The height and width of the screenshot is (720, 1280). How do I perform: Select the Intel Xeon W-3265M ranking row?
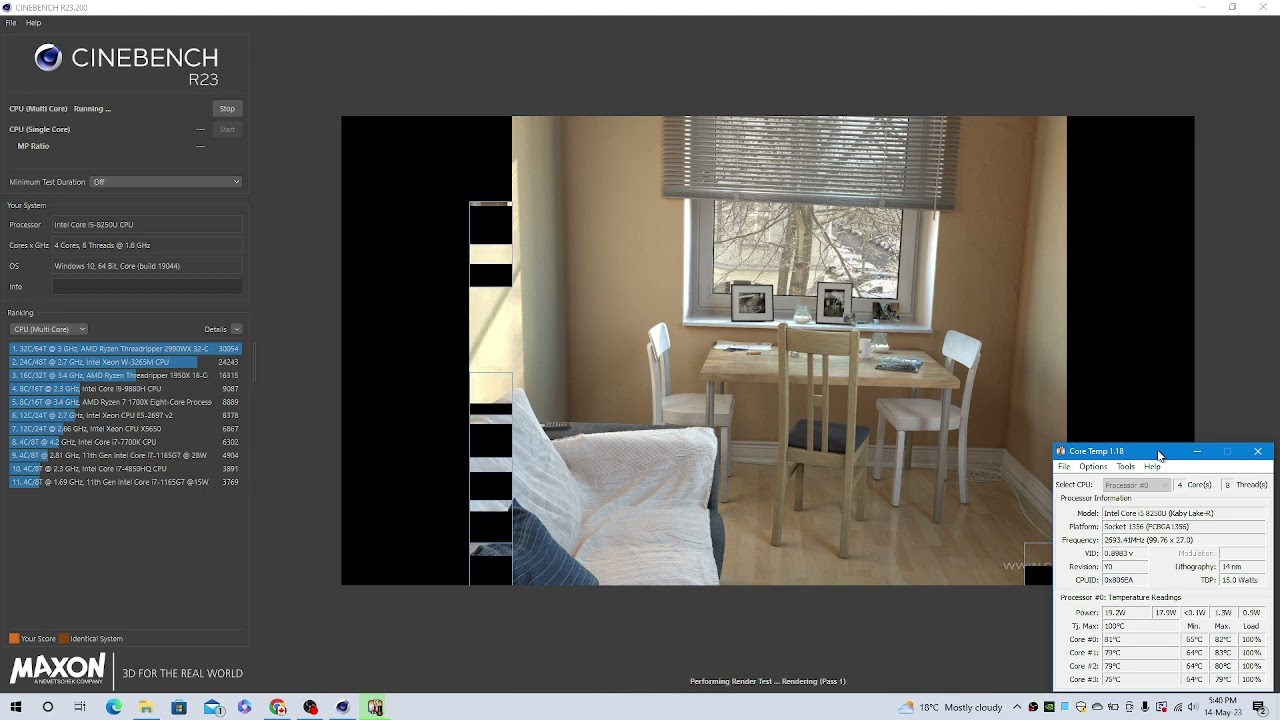coord(125,362)
